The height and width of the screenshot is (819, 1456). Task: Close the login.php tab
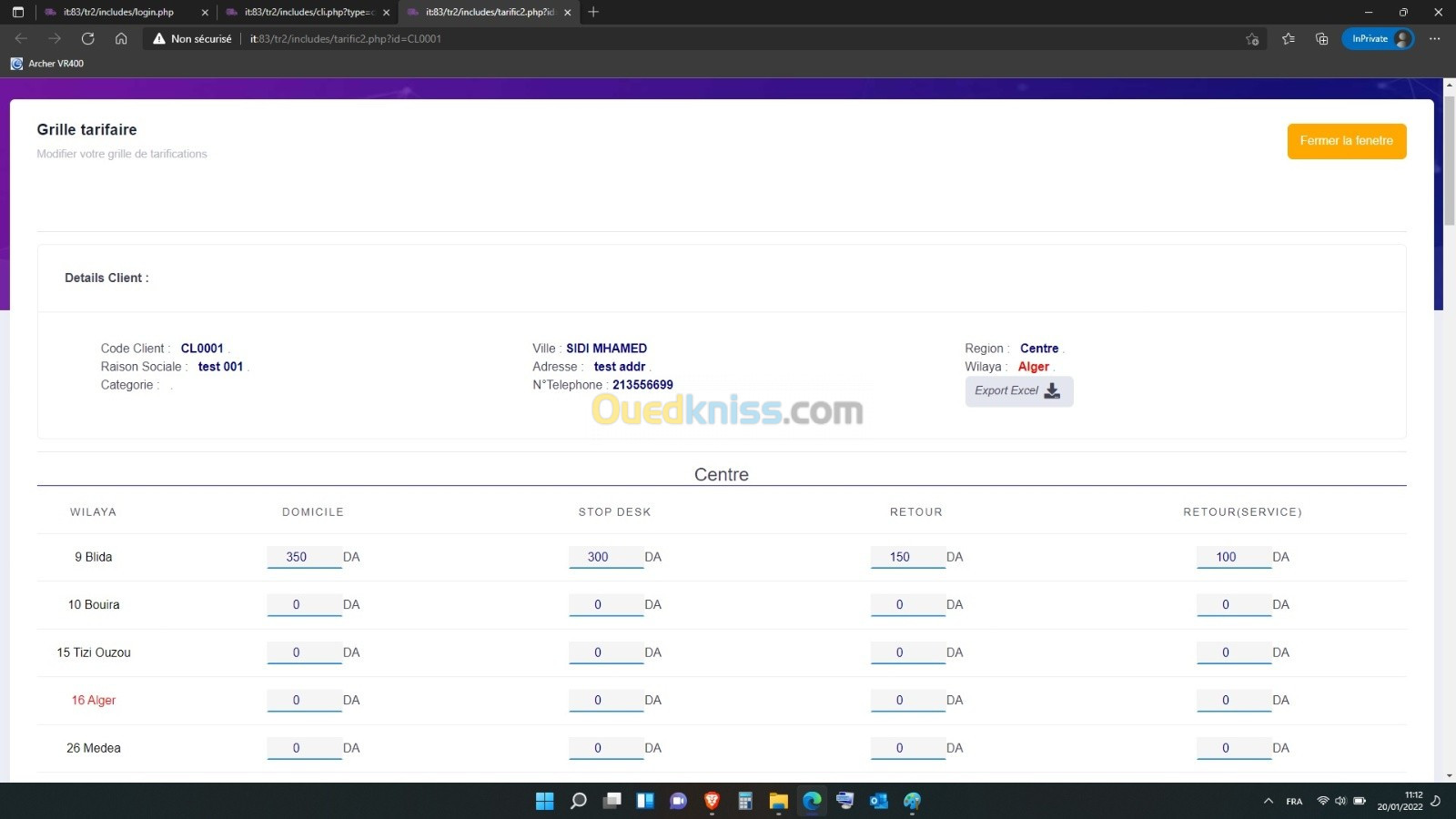click(x=204, y=12)
